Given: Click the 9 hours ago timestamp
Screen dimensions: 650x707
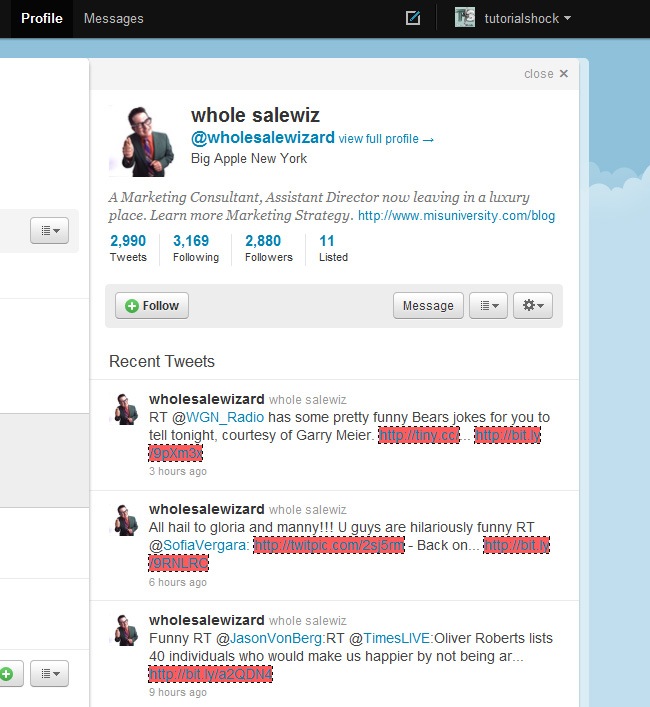Looking at the screenshot, I should pos(178,692).
